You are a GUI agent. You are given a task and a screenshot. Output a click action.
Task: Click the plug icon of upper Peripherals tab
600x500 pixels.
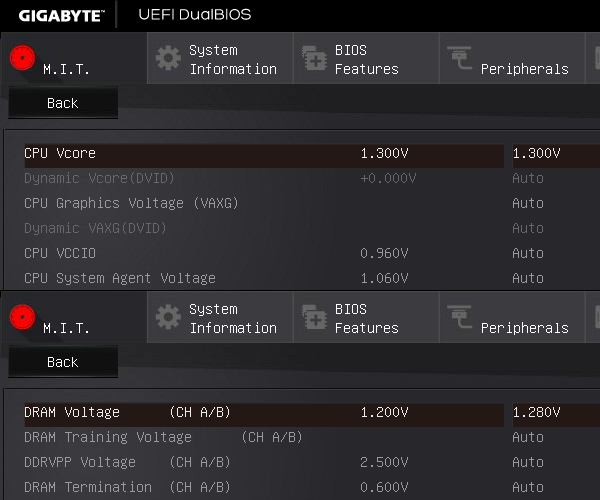click(x=459, y=58)
